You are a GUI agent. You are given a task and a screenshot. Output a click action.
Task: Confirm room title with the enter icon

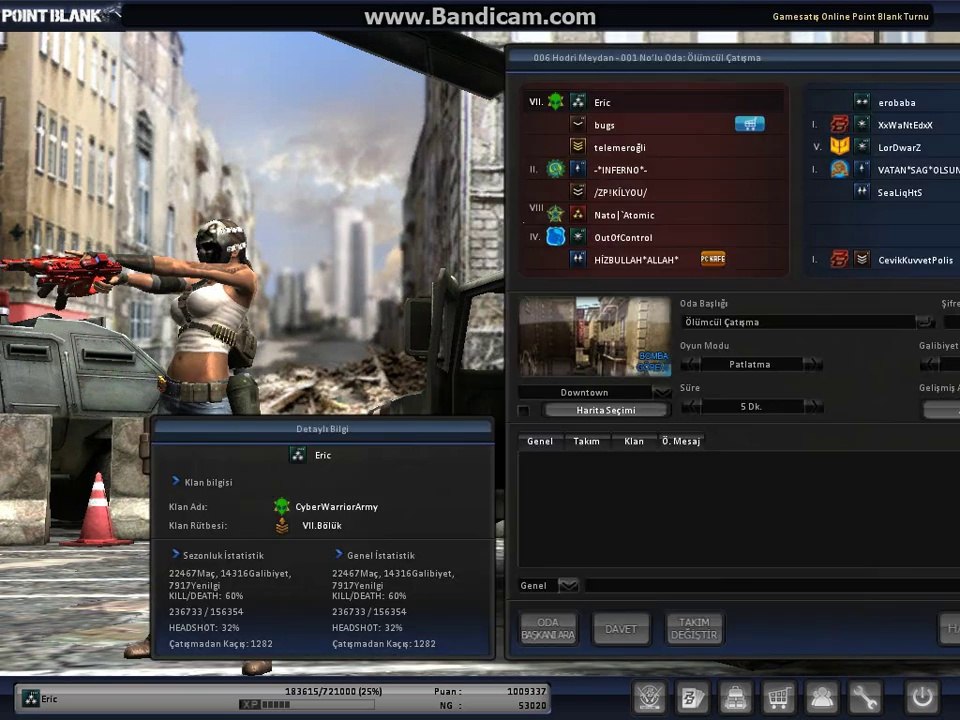925,321
